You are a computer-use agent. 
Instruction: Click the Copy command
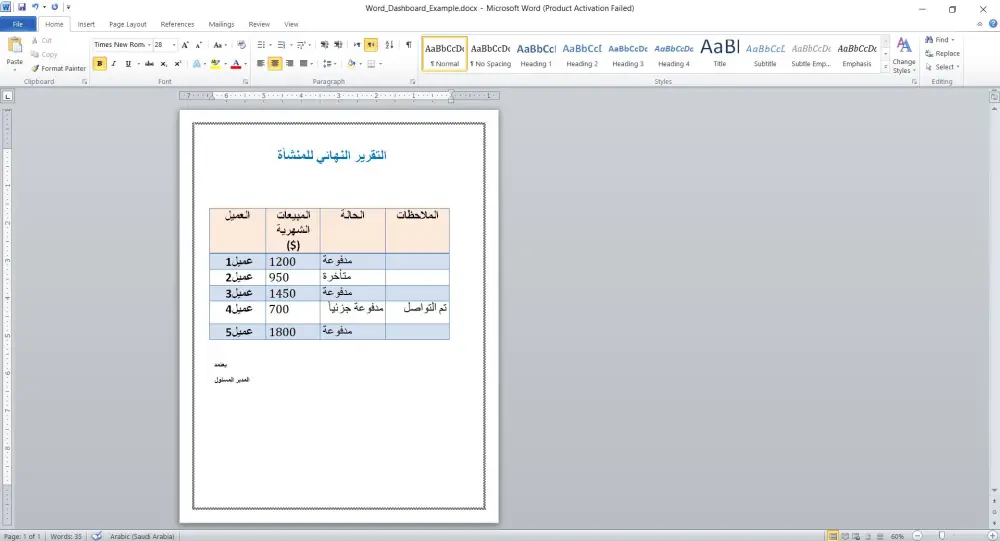(x=45, y=54)
